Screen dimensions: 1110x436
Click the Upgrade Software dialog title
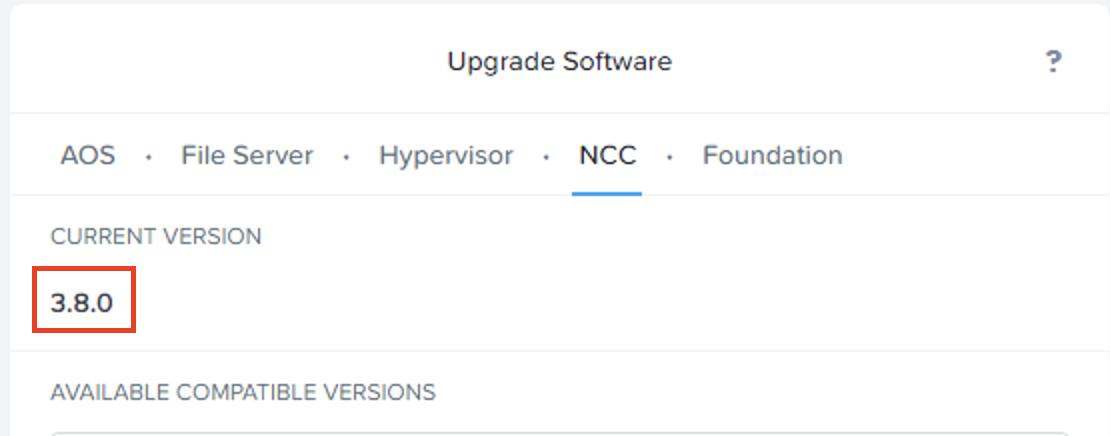(x=559, y=62)
